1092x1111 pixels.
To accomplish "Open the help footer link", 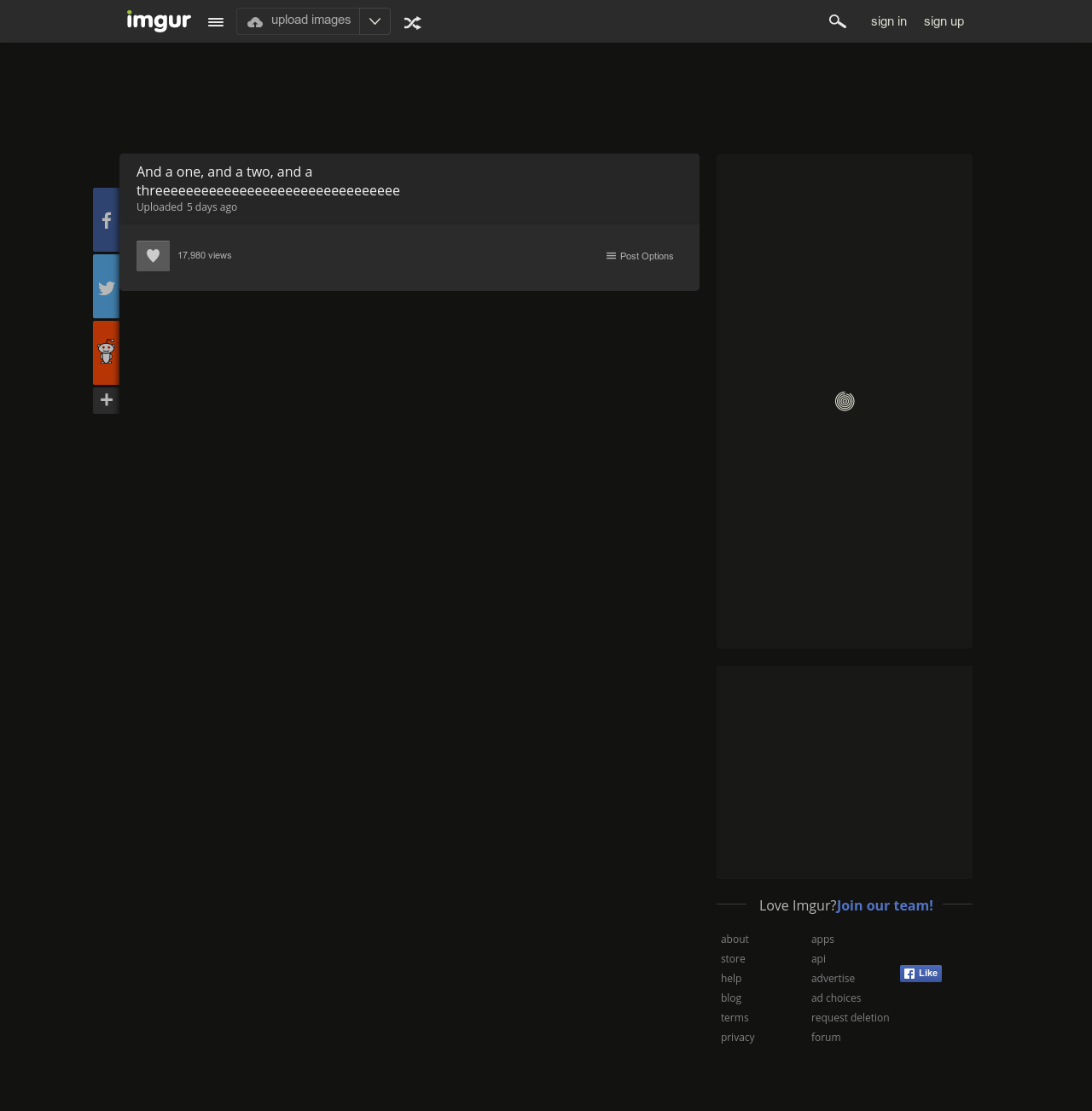I will (x=731, y=979).
